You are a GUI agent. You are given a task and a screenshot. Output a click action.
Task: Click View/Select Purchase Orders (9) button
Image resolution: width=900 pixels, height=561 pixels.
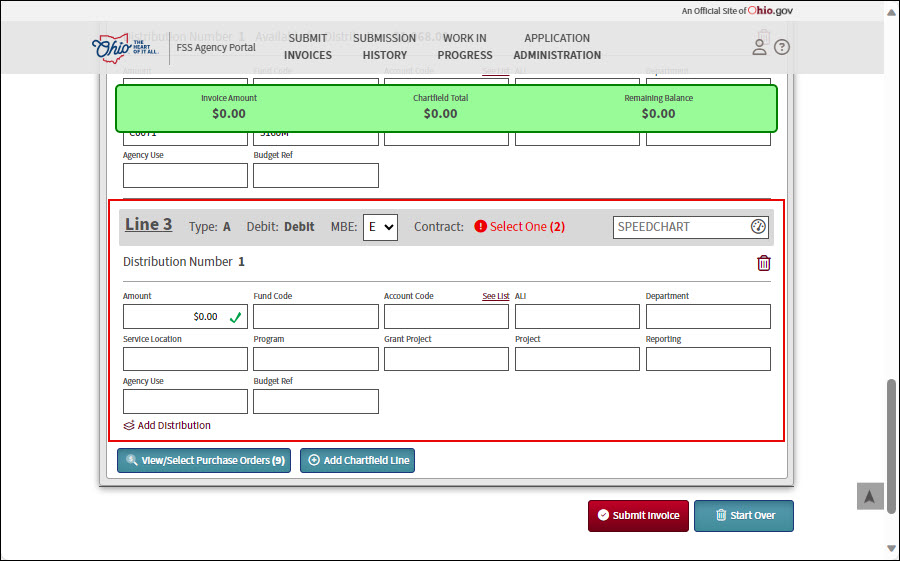[x=204, y=461]
